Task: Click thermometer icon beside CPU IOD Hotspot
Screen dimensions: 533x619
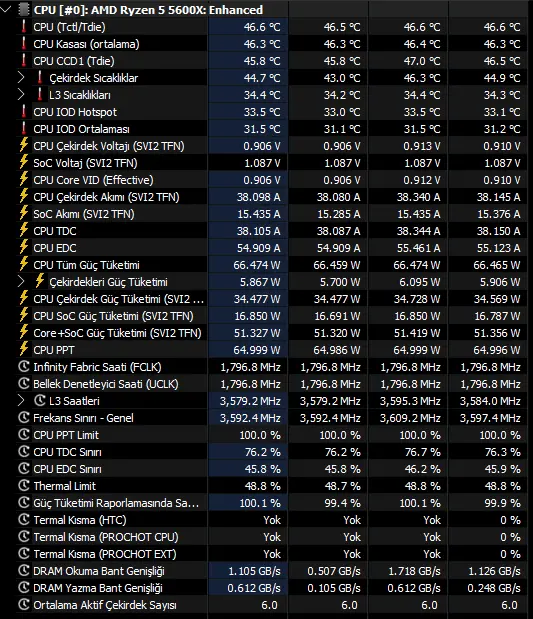Action: pyautogui.click(x=24, y=111)
